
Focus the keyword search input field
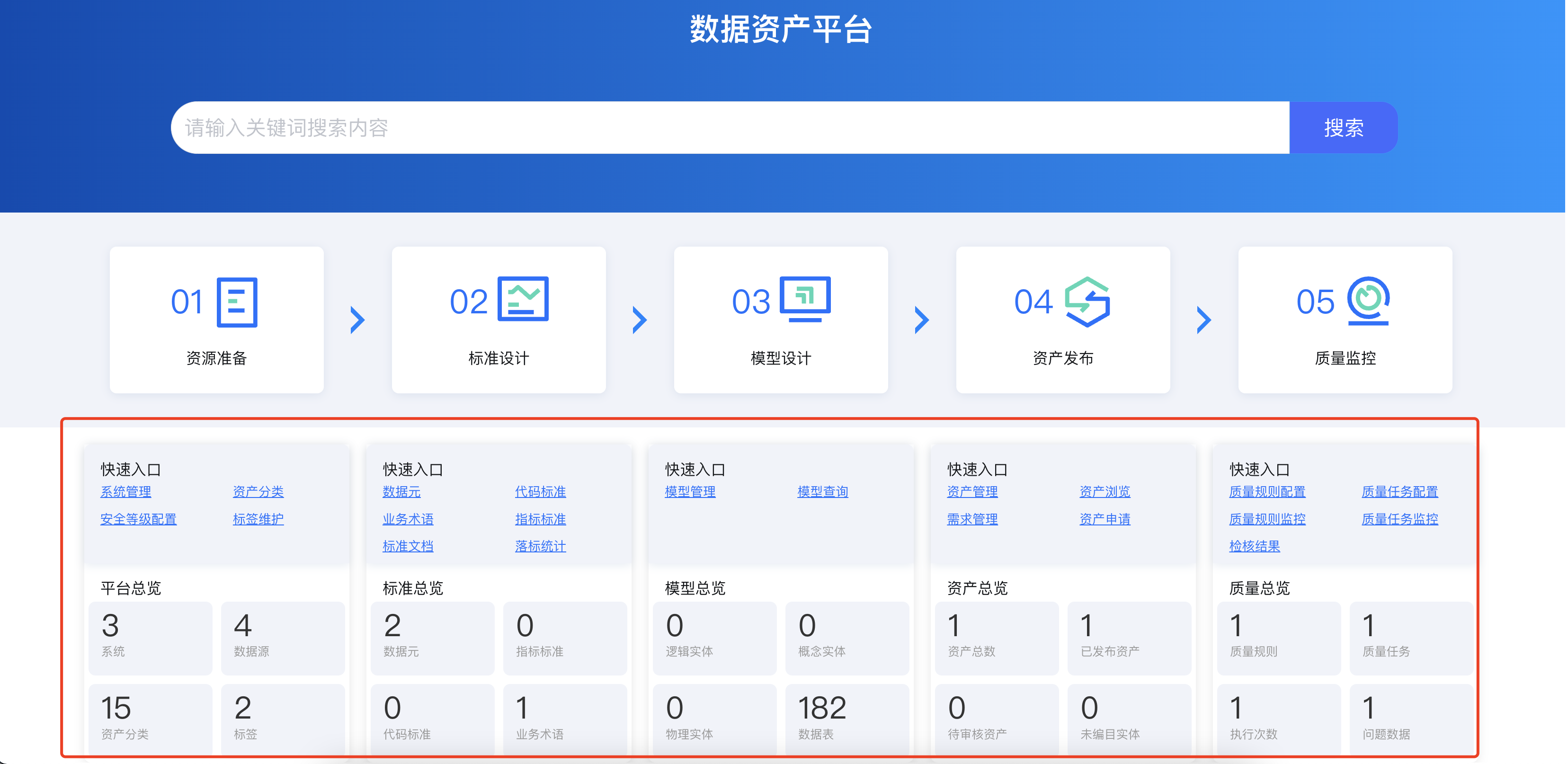click(730, 128)
